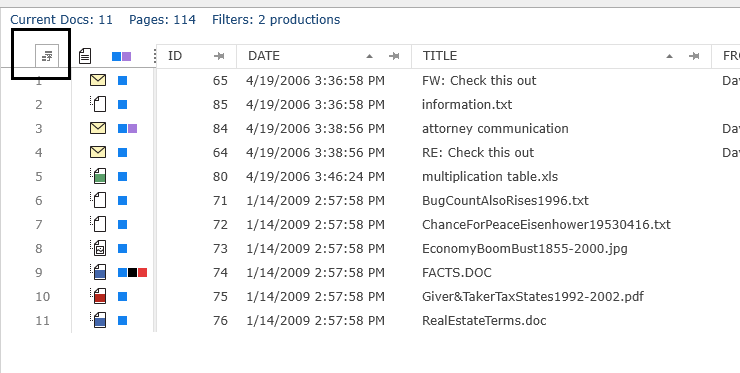Click the TITLE column header label
Screen dimensions: 740x373
[440, 56]
